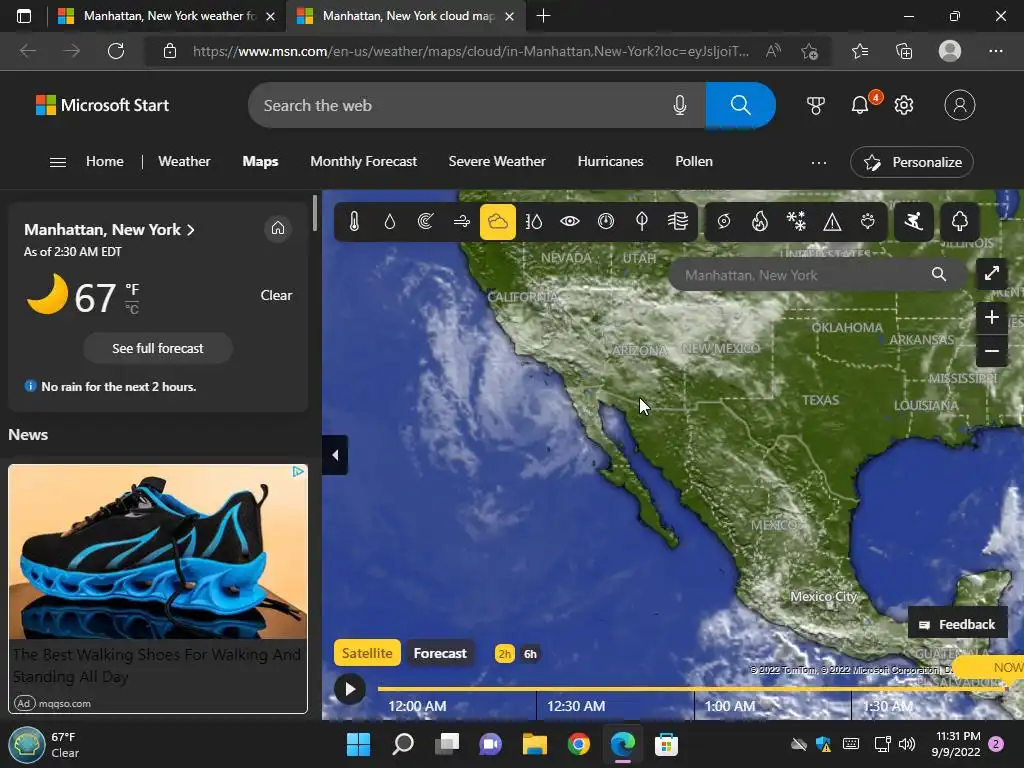Open Microsoft Rewards trophy icon
Screen dimensions: 1024x768
pos(816,105)
